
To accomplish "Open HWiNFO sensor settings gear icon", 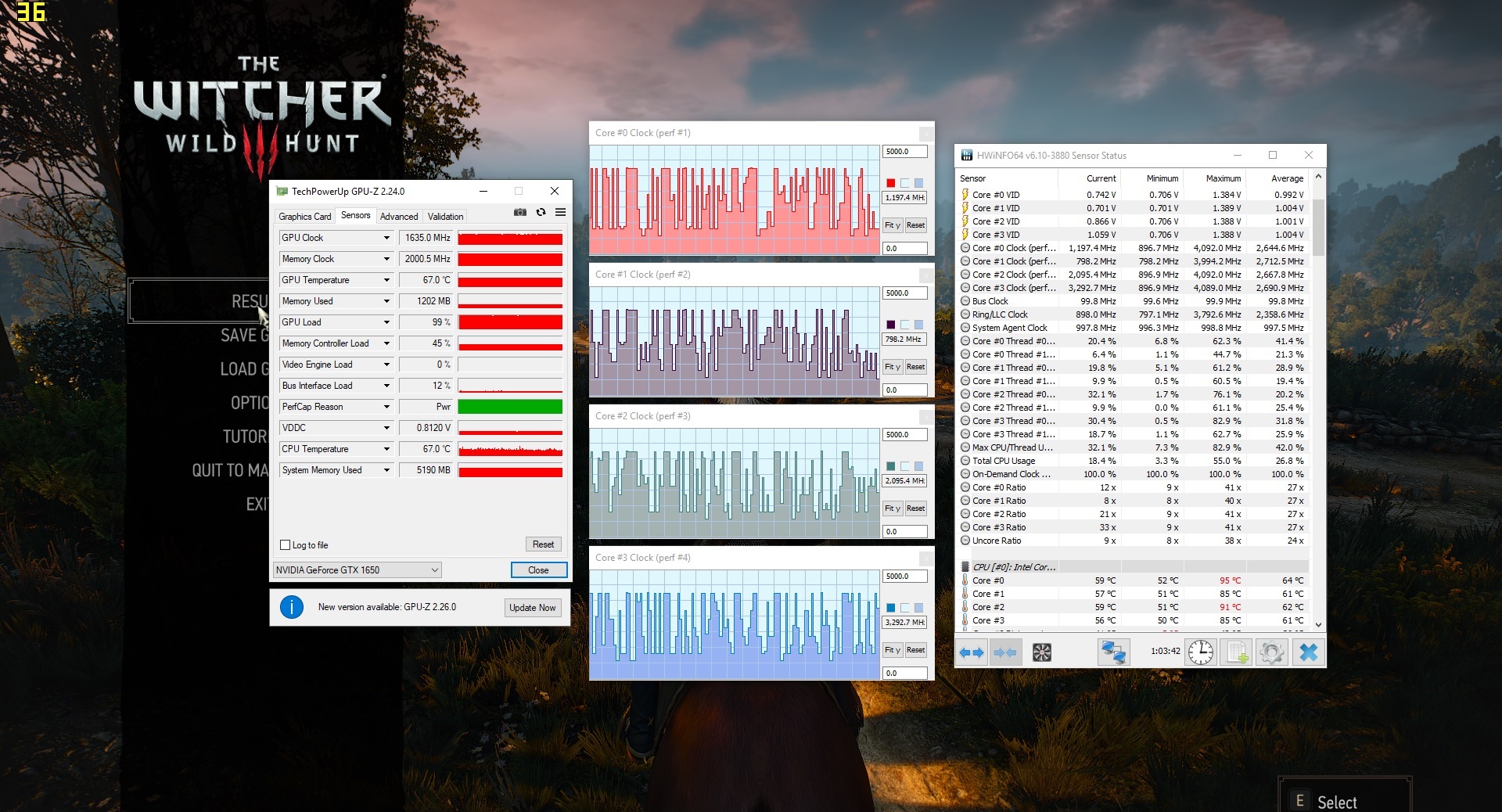I will click(x=1272, y=652).
